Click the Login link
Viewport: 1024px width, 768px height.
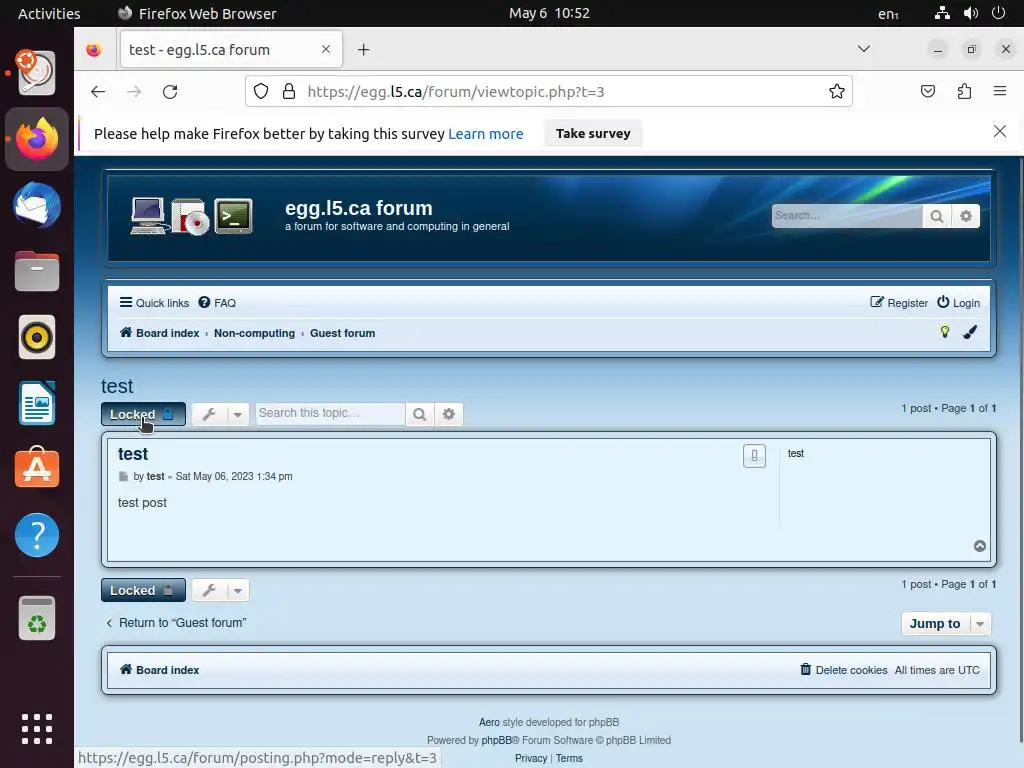click(x=958, y=303)
